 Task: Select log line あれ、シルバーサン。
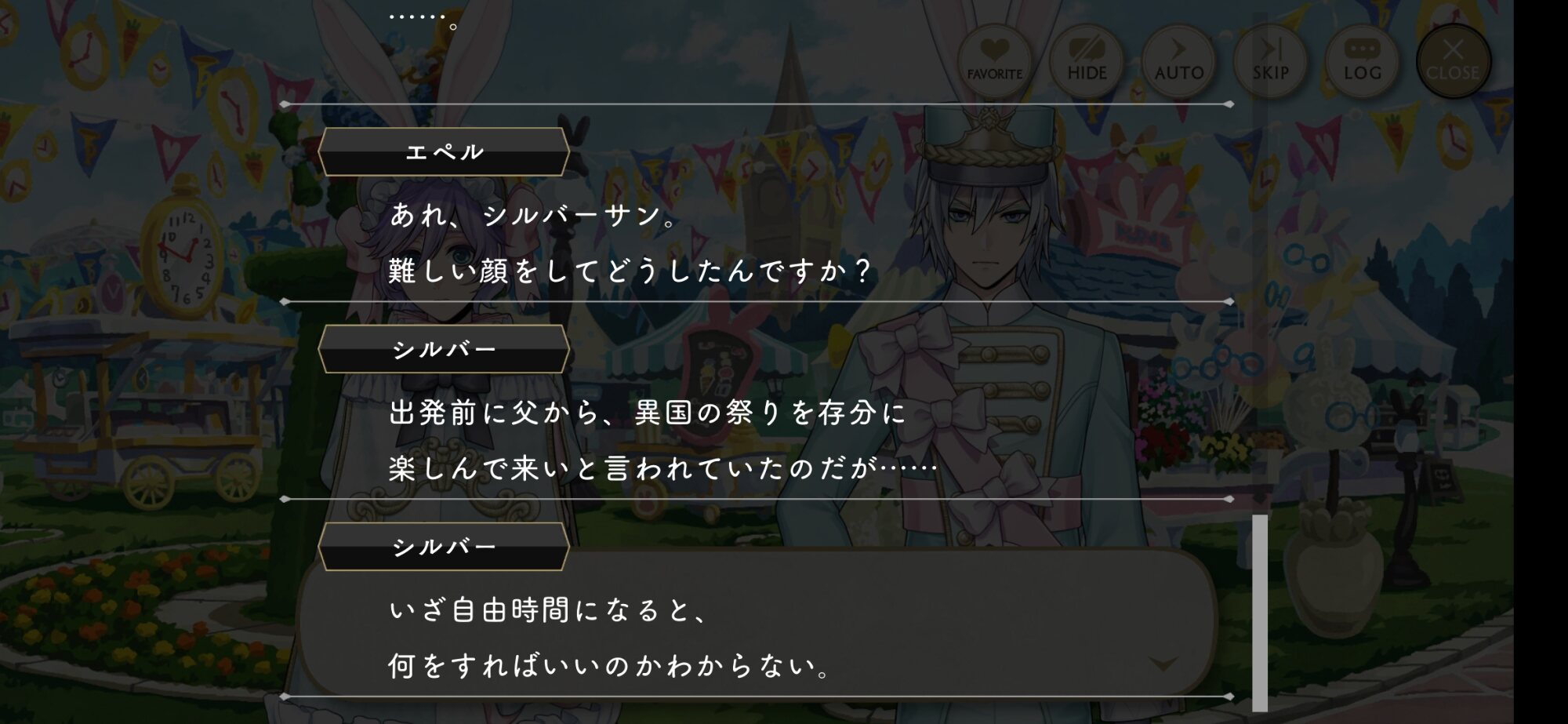[533, 214]
